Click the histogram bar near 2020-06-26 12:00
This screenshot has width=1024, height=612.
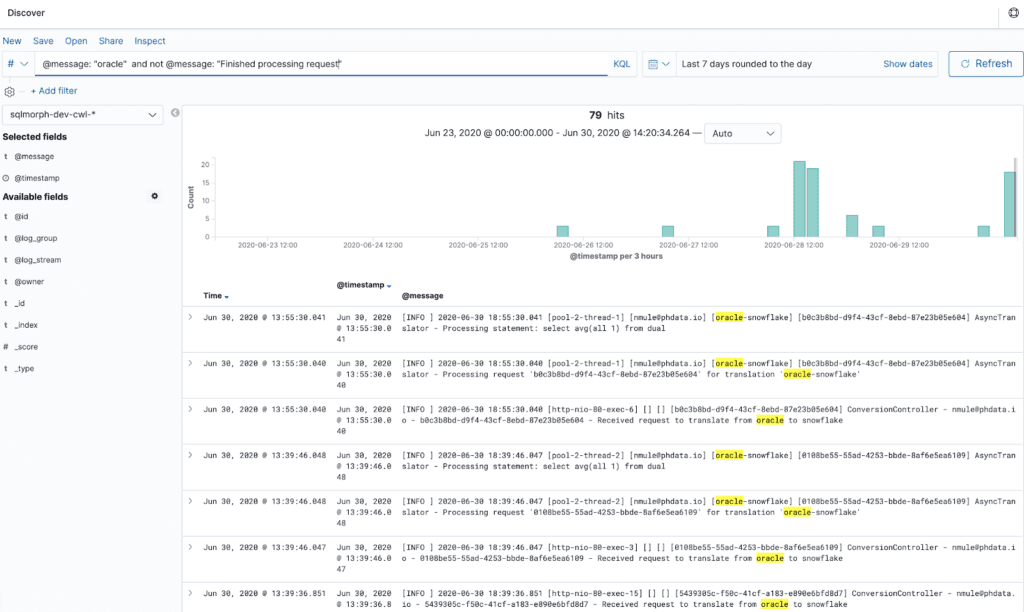click(562, 231)
